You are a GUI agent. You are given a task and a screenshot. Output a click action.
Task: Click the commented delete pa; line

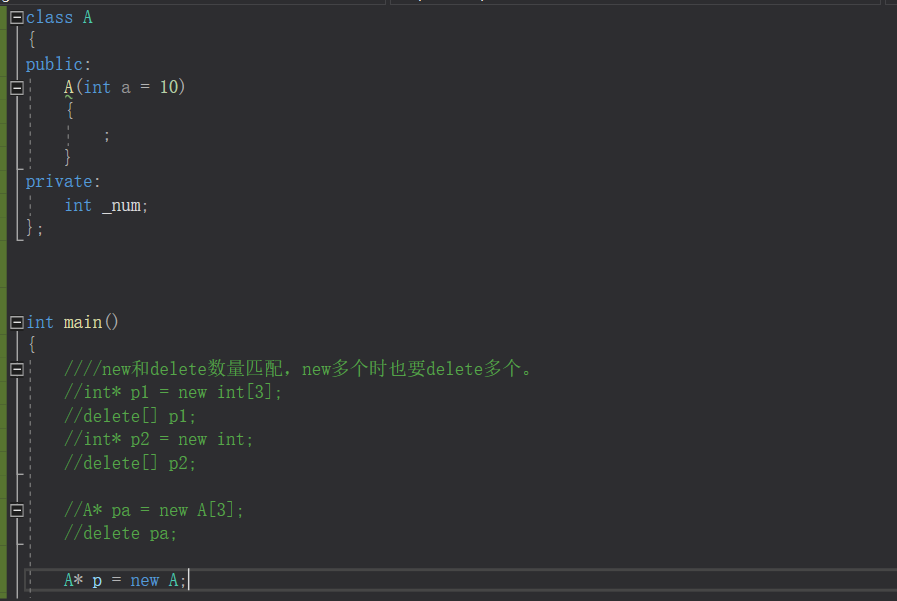click(120, 532)
